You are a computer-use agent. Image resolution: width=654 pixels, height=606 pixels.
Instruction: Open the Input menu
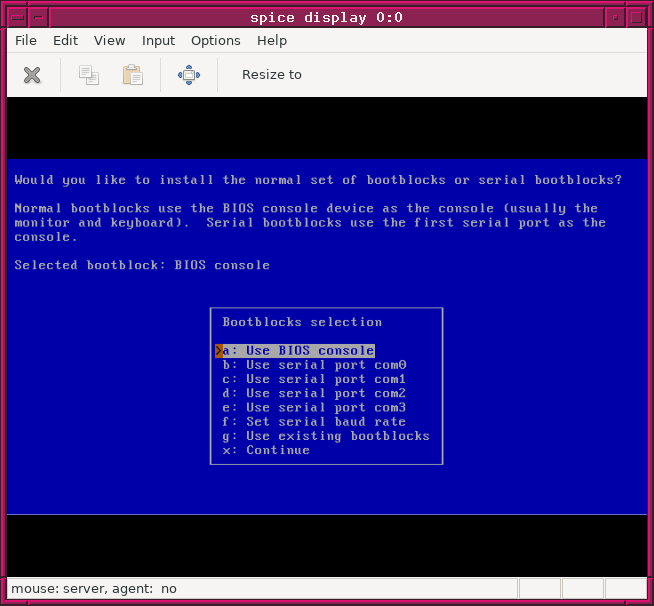coord(158,41)
